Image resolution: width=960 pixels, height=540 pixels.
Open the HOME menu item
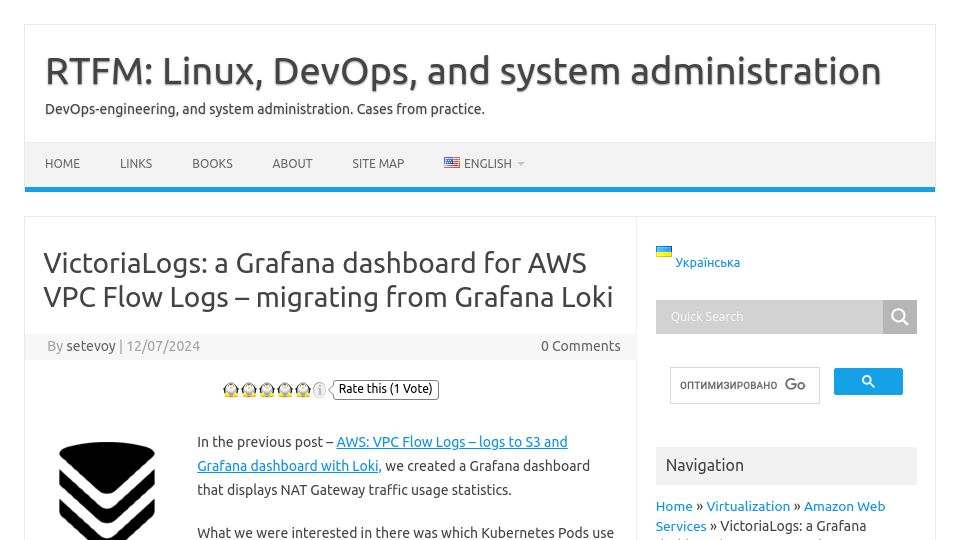[x=62, y=163]
